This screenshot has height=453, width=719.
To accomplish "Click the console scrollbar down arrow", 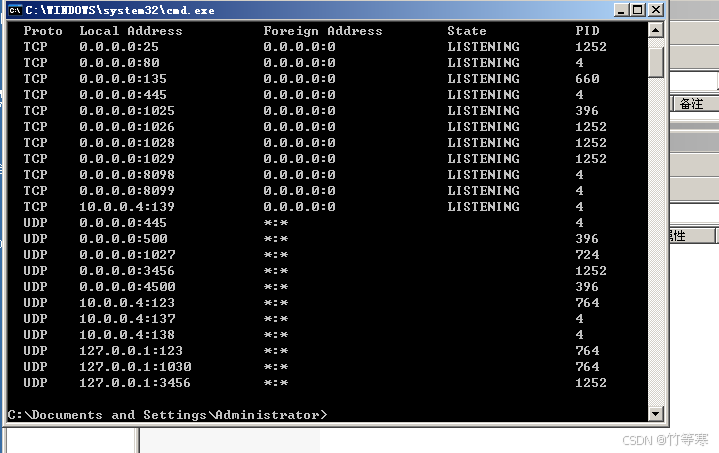I will (x=656, y=413).
